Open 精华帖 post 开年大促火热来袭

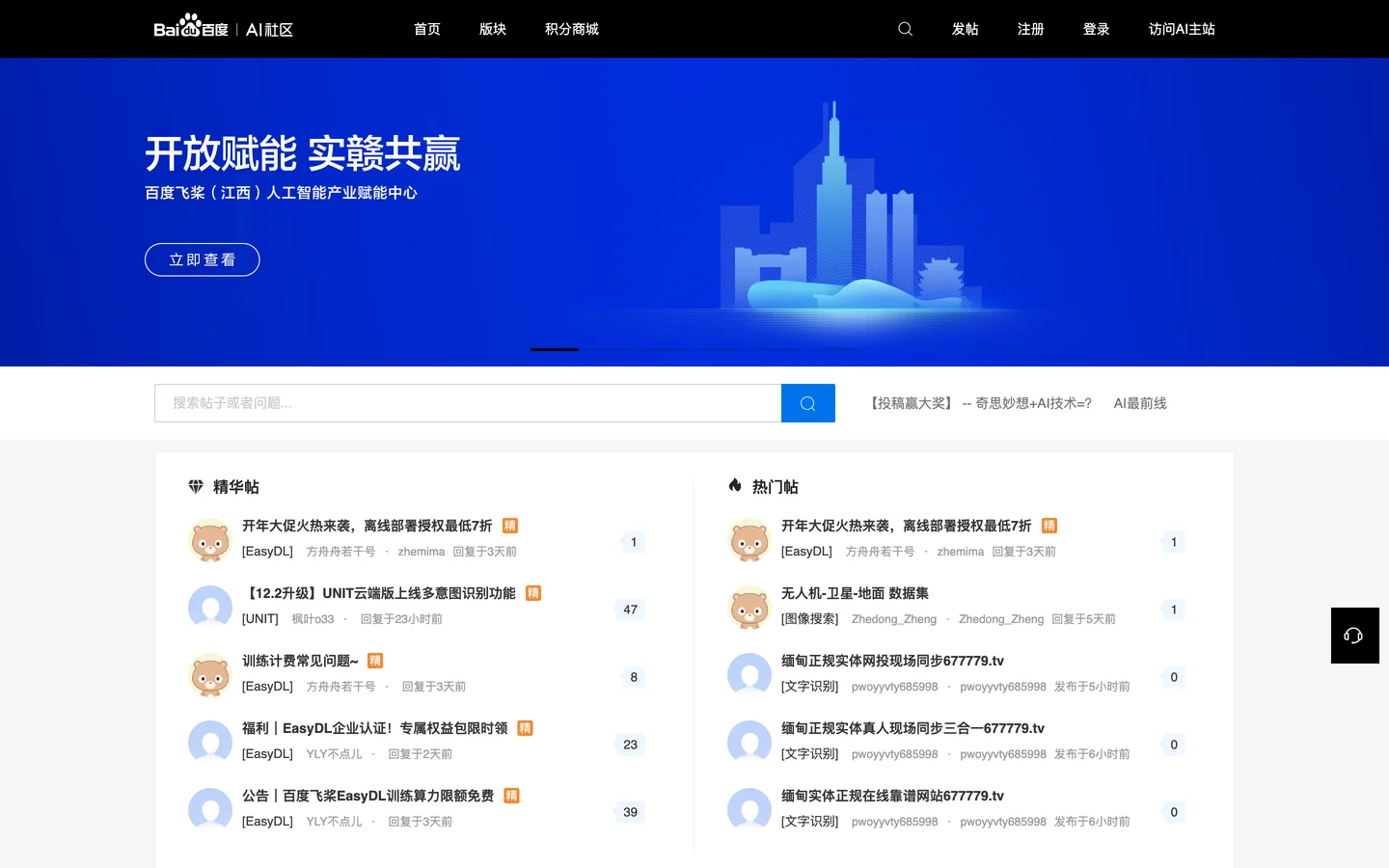click(x=368, y=526)
